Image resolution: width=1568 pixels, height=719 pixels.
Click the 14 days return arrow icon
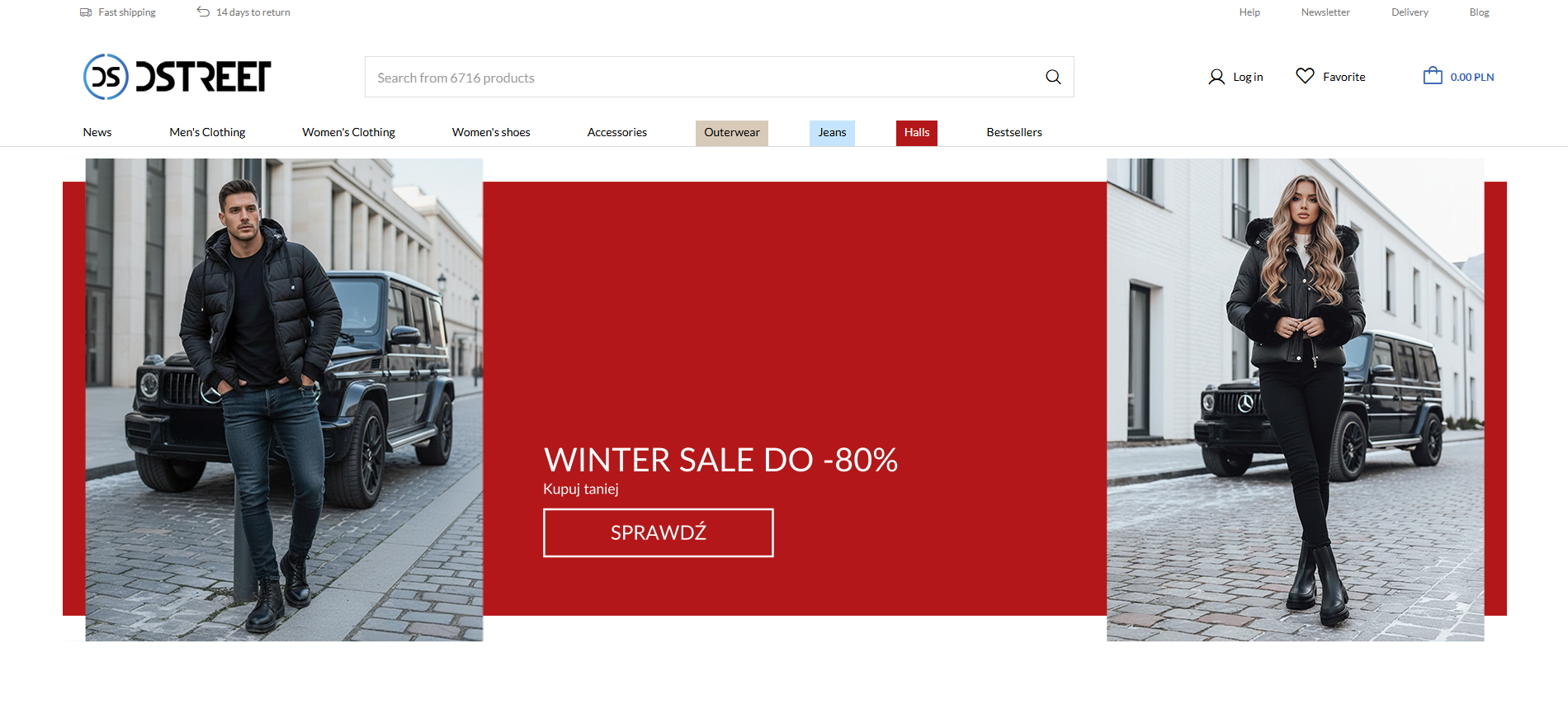(203, 12)
